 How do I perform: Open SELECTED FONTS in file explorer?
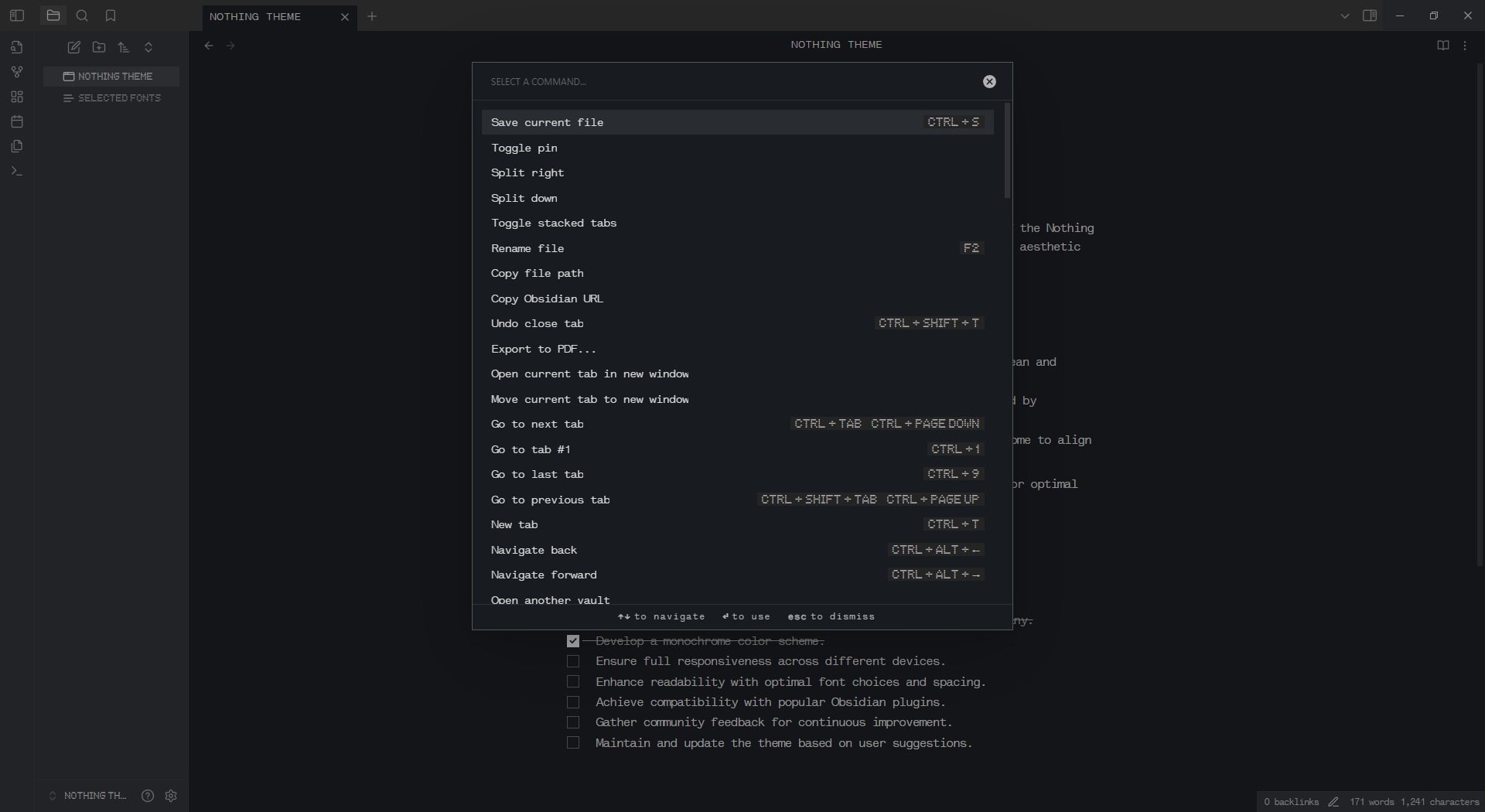(x=111, y=98)
